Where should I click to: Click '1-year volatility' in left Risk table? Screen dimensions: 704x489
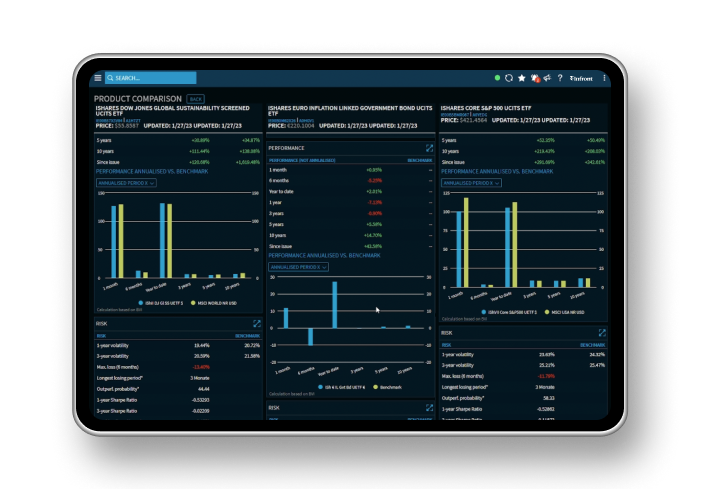click(x=113, y=345)
